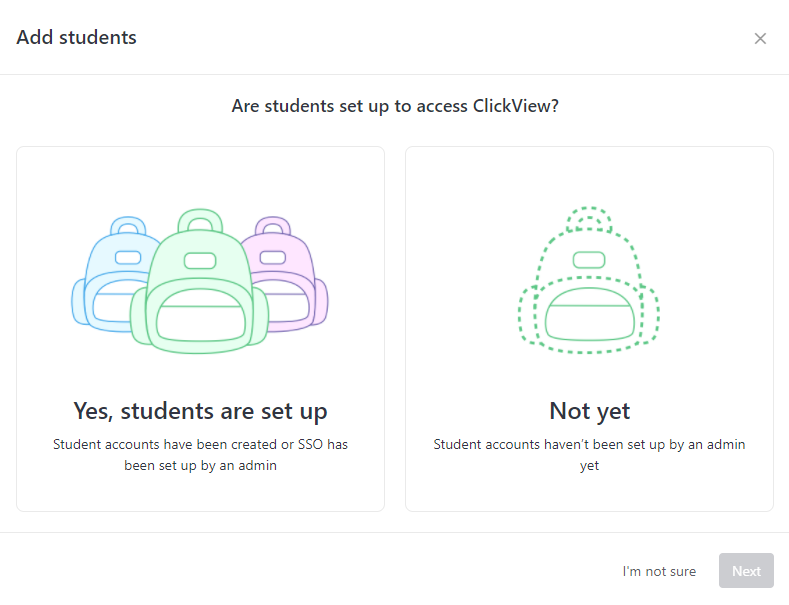Viewport: 789px width, 605px height.
Task: Click the 'I'm not sure' link
Action: (x=659, y=571)
